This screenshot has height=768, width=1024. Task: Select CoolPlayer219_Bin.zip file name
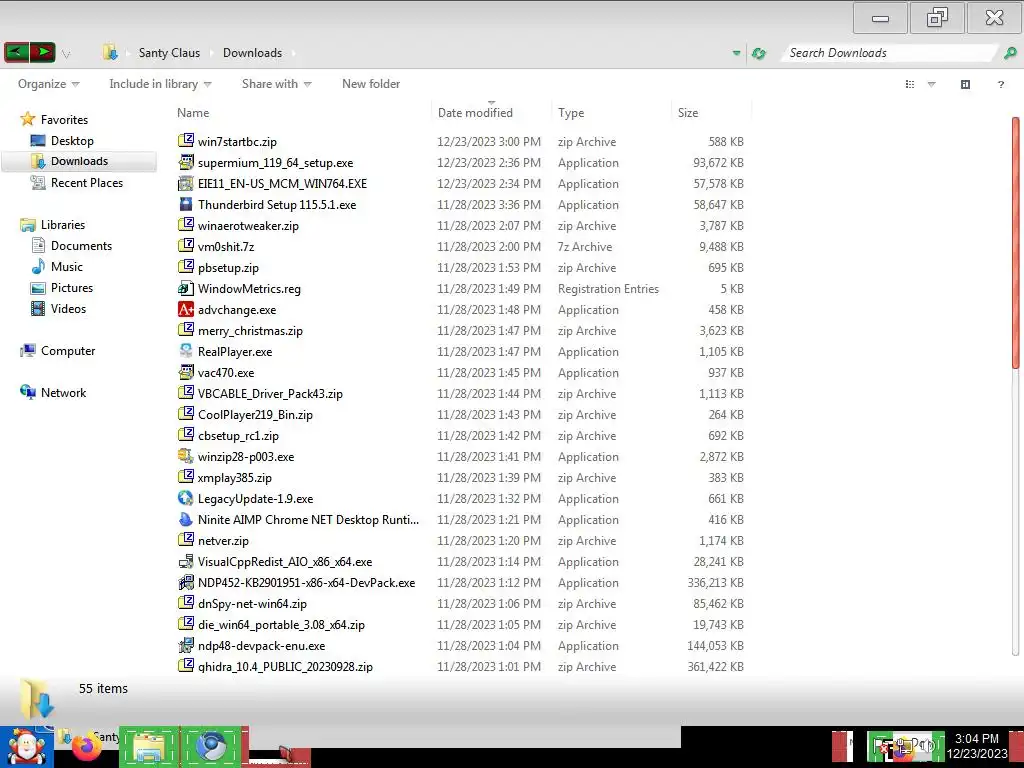[255, 415]
